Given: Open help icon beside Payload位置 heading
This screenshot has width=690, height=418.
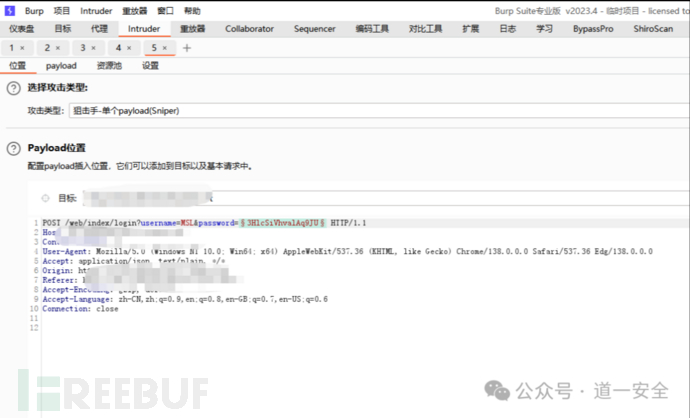Looking at the screenshot, I should click(14, 149).
